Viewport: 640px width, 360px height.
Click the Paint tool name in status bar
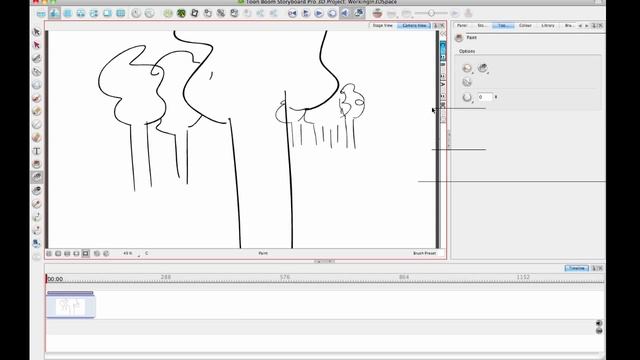pyautogui.click(x=263, y=253)
